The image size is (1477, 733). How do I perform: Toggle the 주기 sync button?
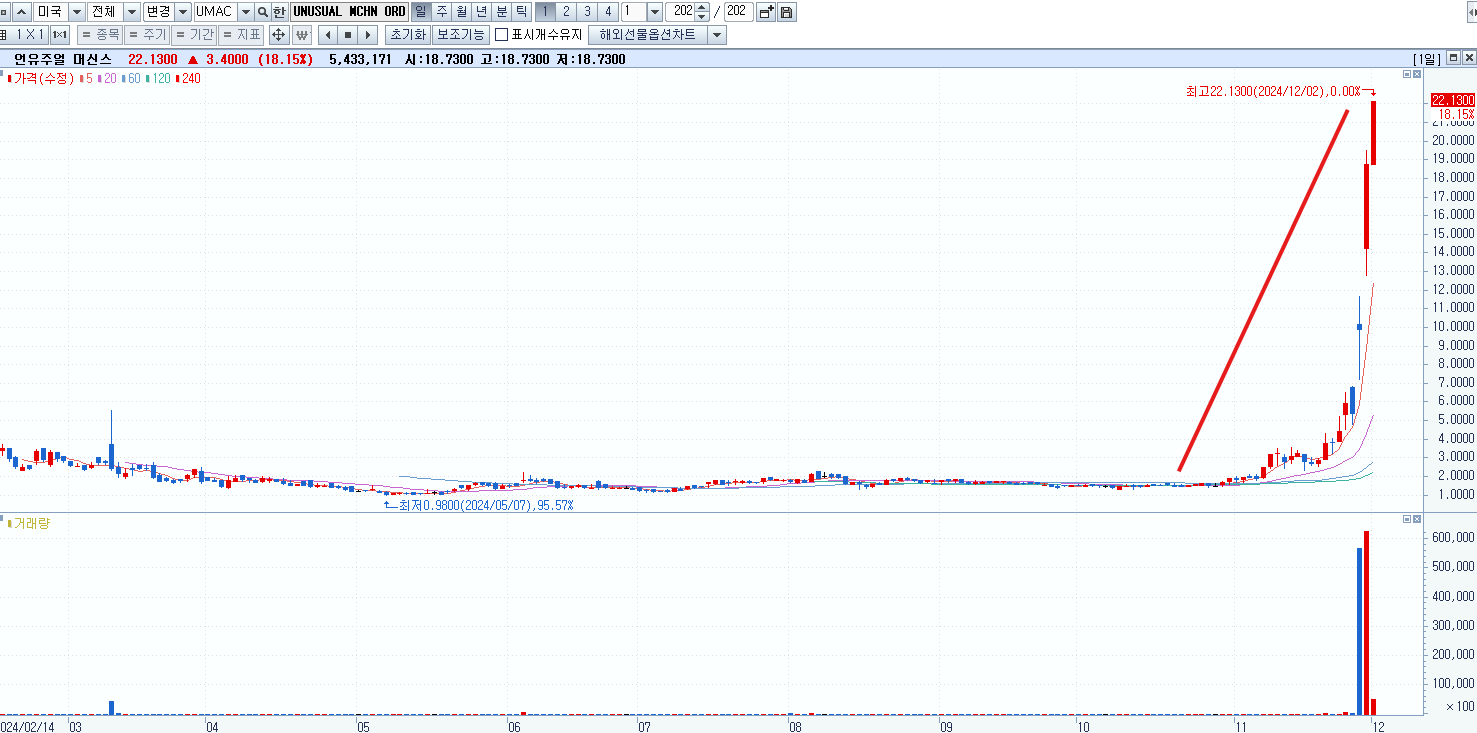tap(147, 35)
